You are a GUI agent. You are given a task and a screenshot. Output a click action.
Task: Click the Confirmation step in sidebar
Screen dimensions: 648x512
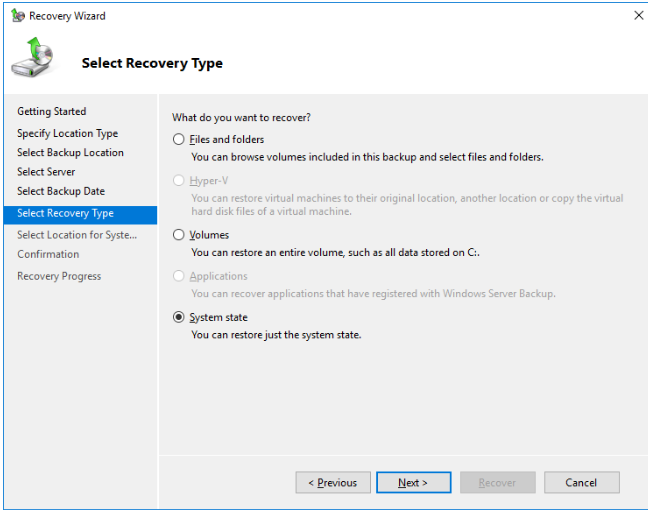[x=48, y=254]
